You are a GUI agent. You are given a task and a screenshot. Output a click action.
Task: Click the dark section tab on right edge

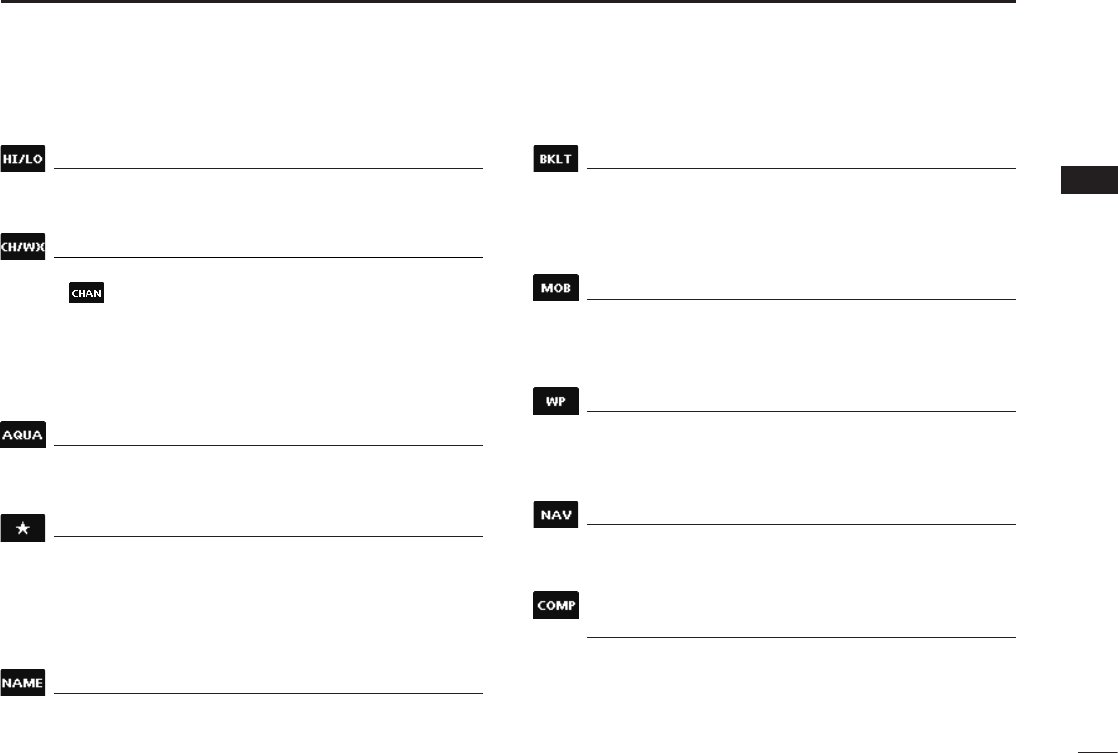pyautogui.click(x=1088, y=180)
